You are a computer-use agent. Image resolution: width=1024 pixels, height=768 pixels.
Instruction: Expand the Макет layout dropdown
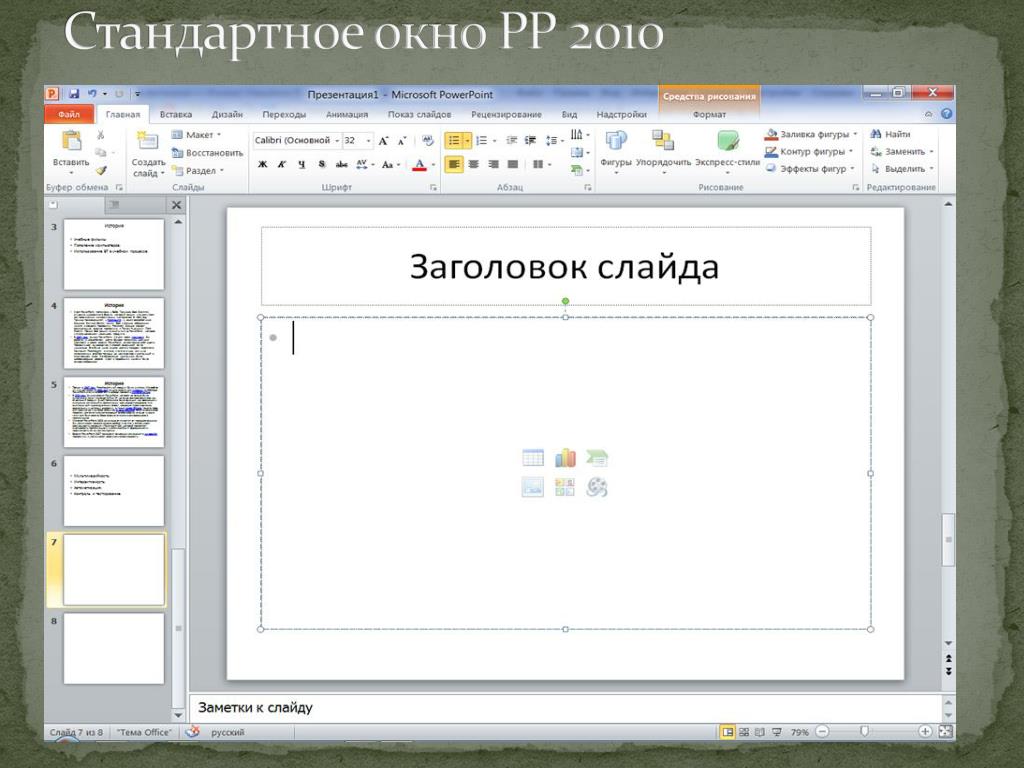click(219, 135)
